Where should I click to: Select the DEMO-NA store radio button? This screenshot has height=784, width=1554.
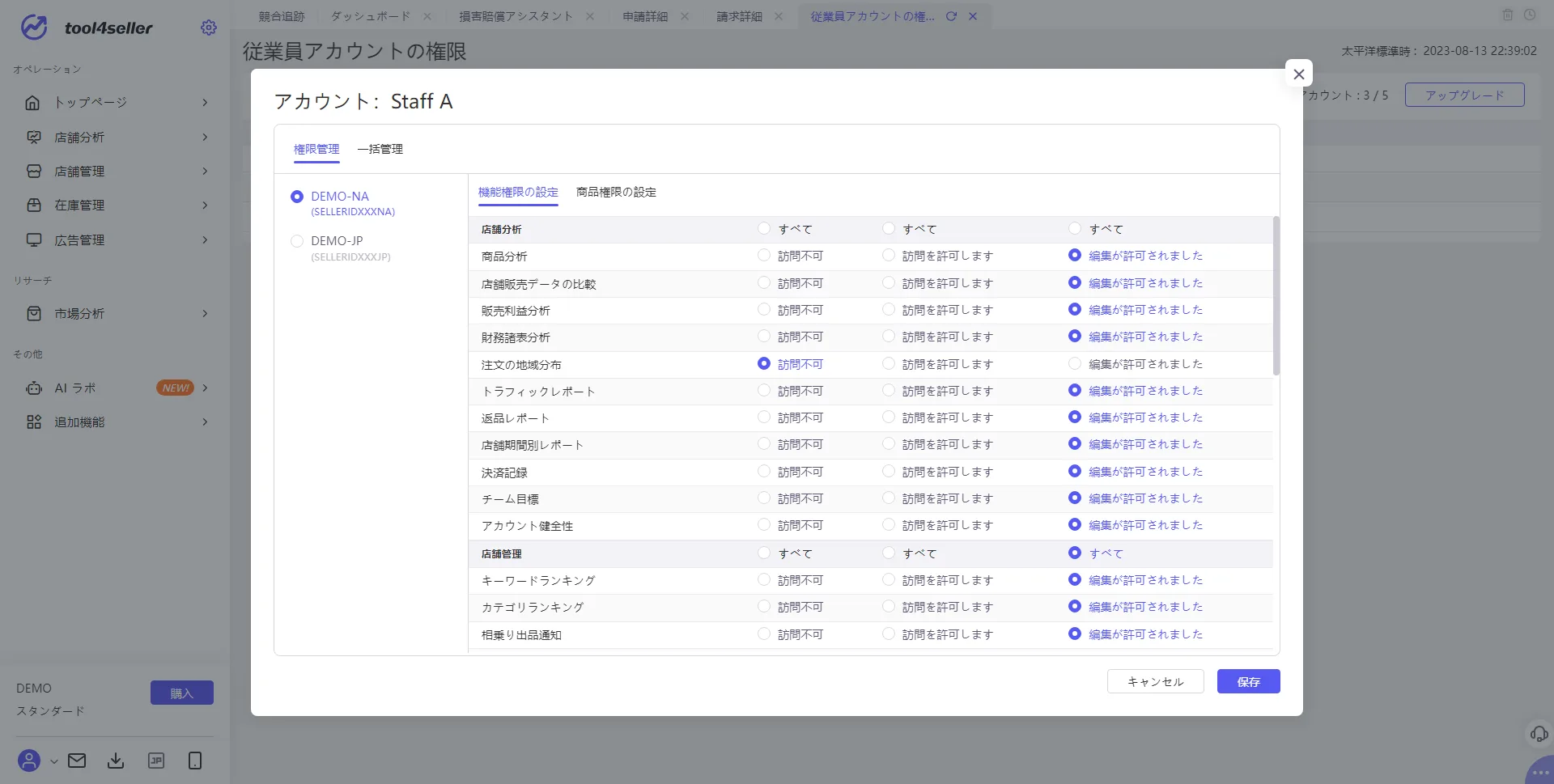coord(297,197)
